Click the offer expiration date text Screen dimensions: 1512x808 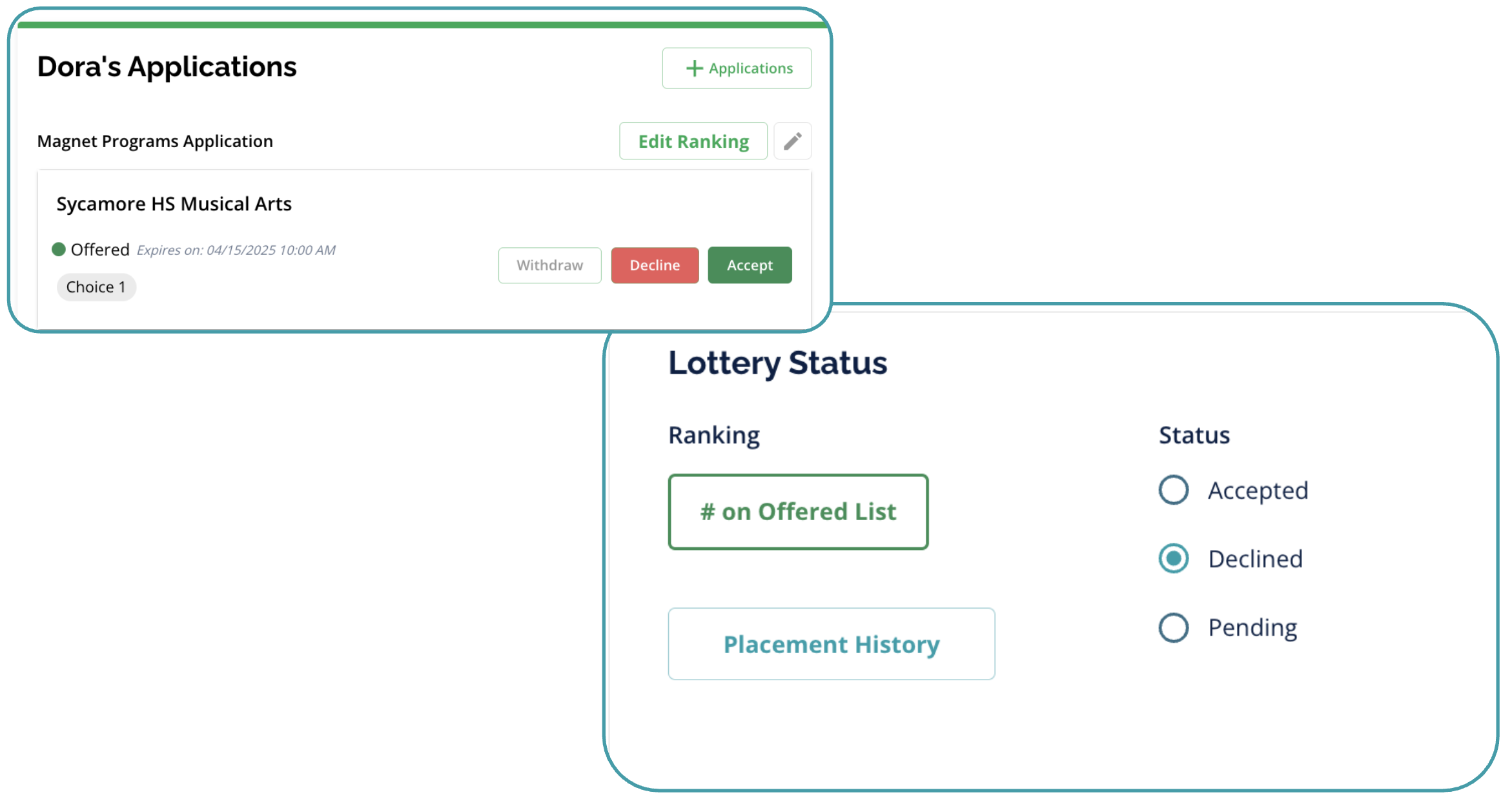point(236,250)
